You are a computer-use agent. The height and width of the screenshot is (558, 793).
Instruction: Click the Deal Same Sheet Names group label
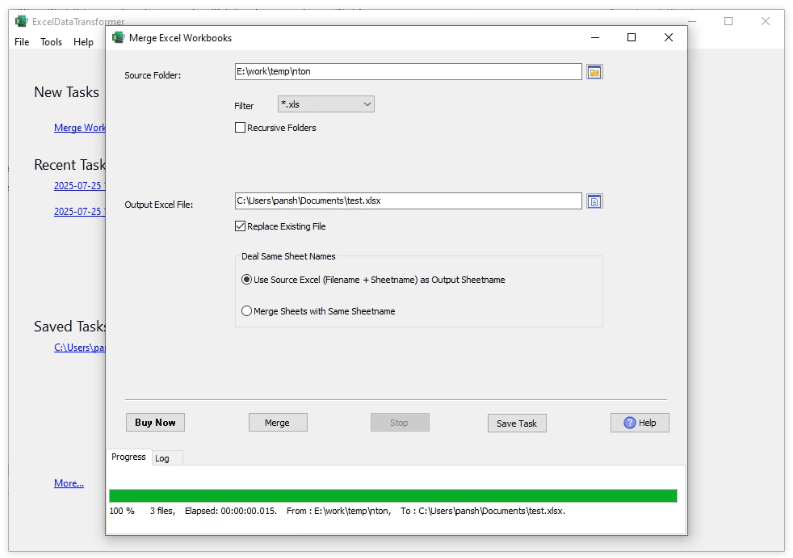288,256
